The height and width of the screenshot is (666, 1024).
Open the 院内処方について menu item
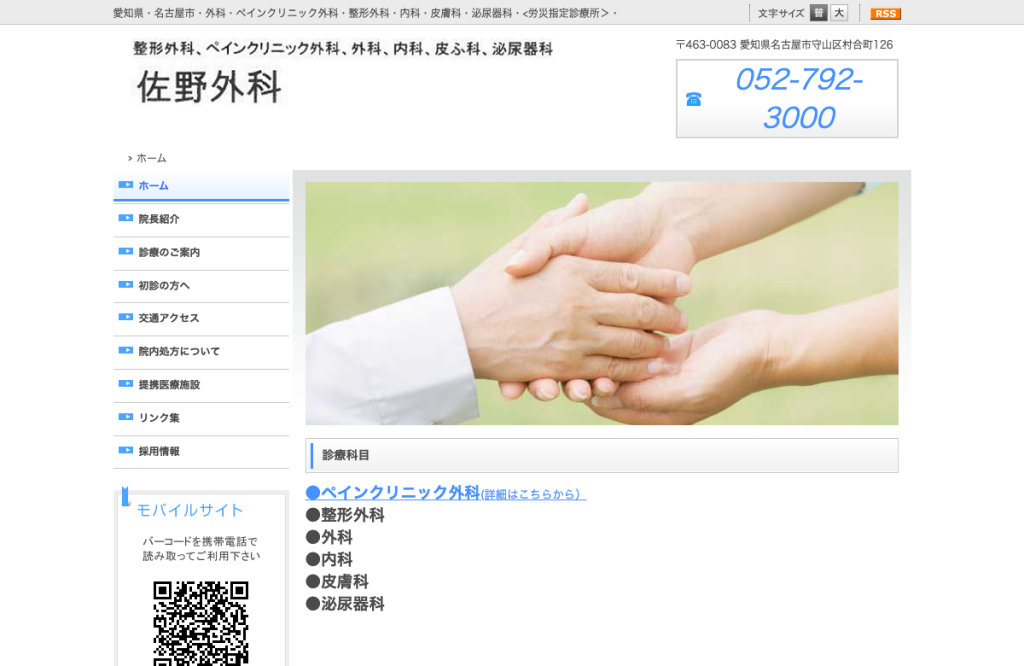201,352
